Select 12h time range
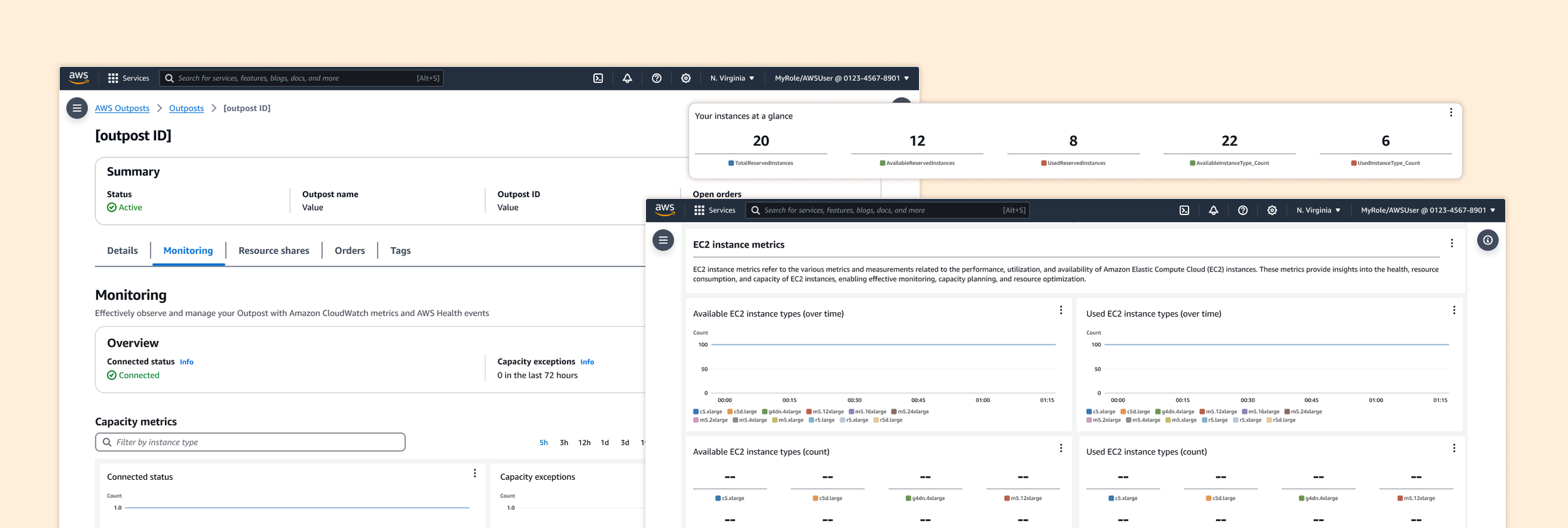The width and height of the screenshot is (1568, 528). pyautogui.click(x=585, y=443)
